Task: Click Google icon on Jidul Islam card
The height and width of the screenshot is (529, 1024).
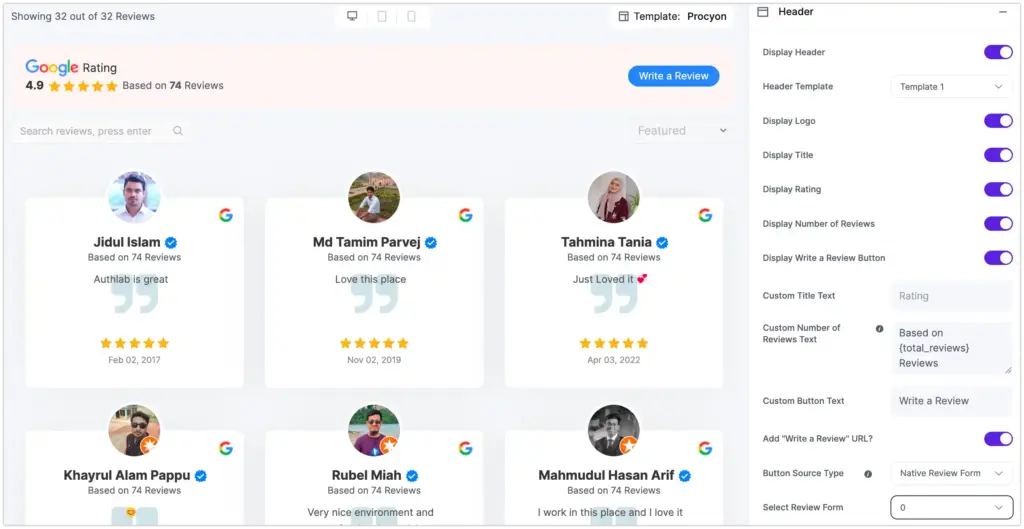Action: 225,215
